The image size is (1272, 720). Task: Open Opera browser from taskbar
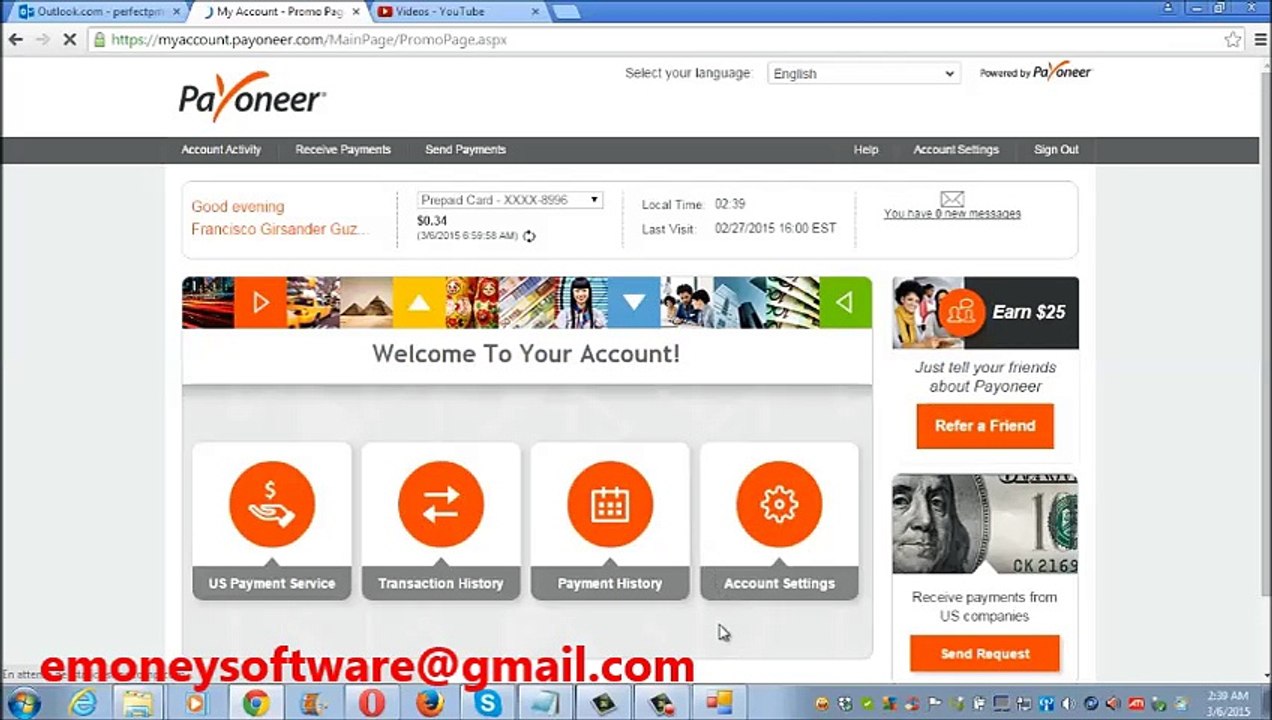point(372,703)
